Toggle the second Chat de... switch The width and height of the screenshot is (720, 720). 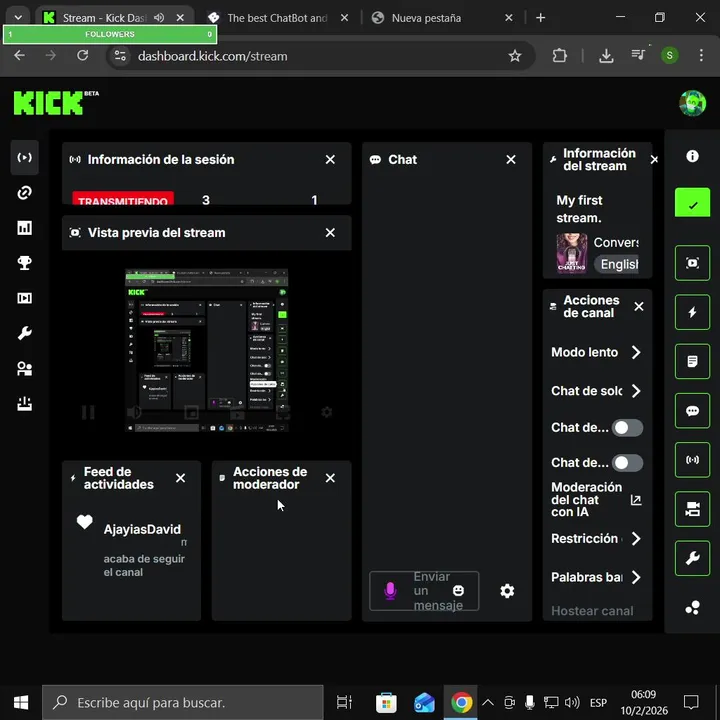point(627,463)
